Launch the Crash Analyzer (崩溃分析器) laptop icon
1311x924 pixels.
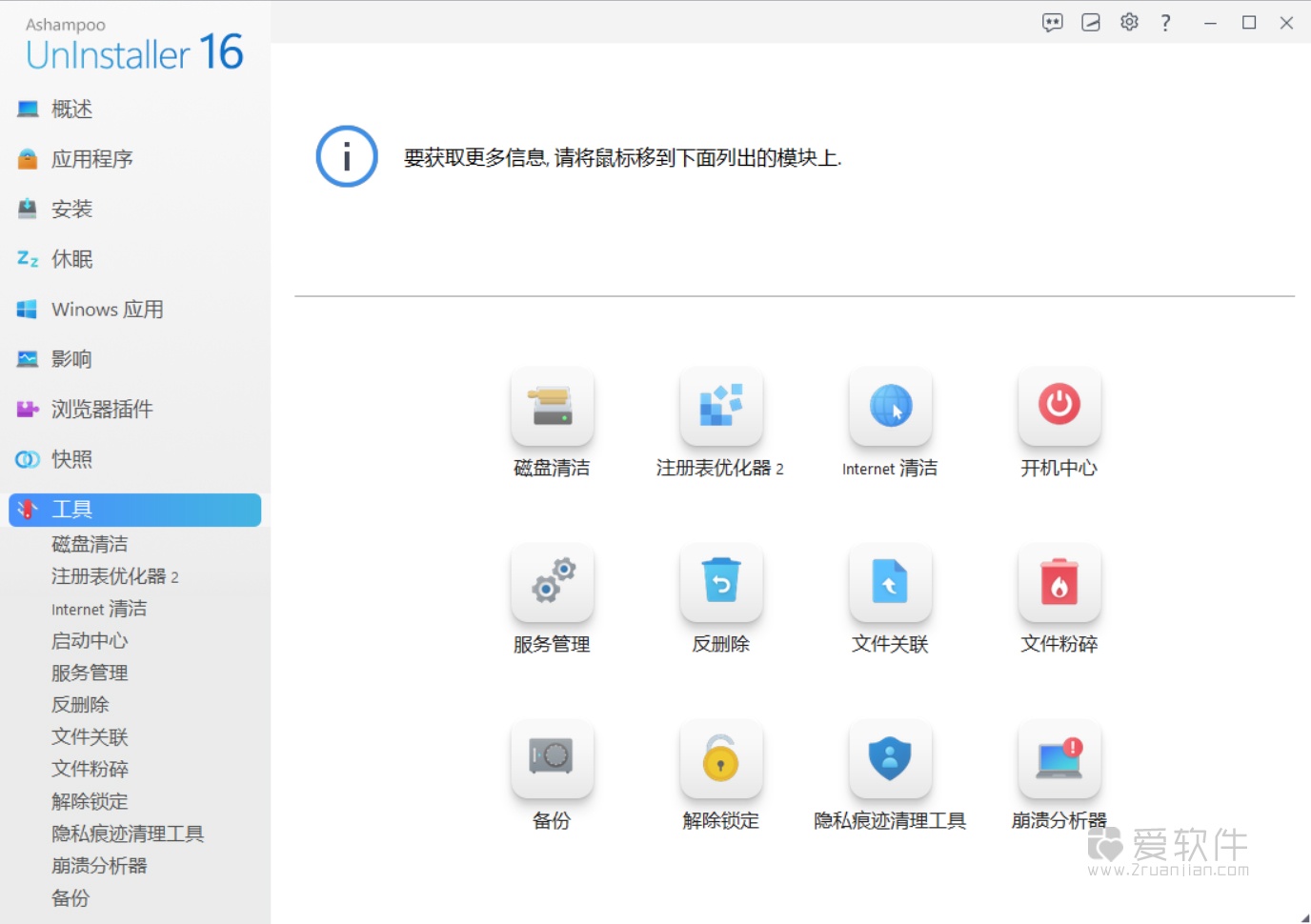[x=1059, y=759]
